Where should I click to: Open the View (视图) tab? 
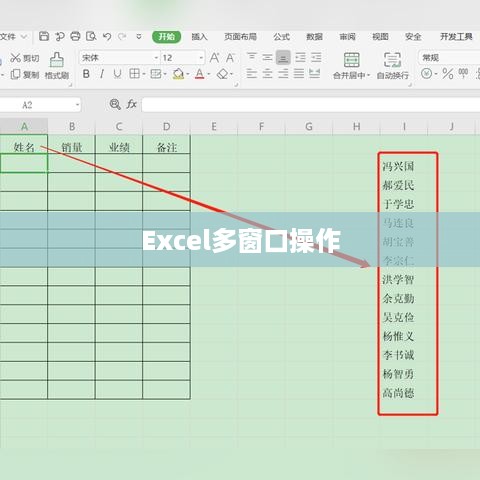(380, 36)
